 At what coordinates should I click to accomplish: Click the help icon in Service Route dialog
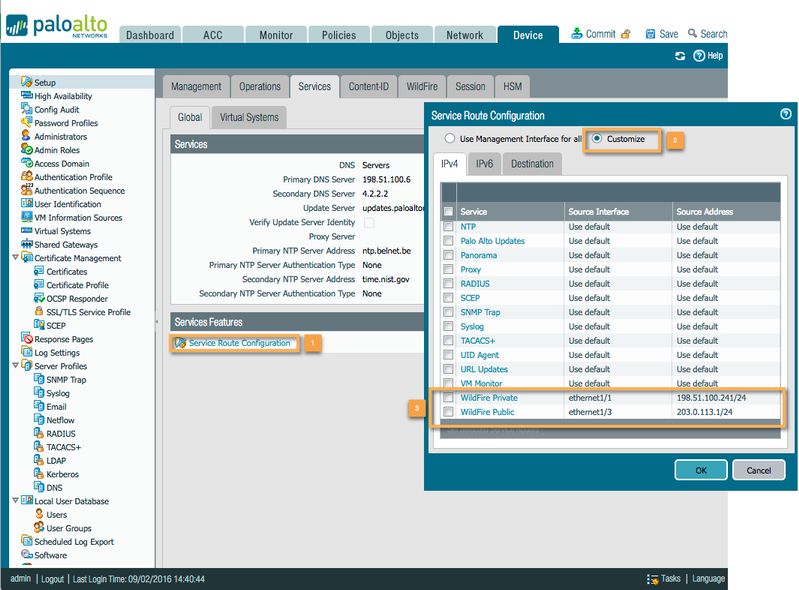(x=786, y=114)
